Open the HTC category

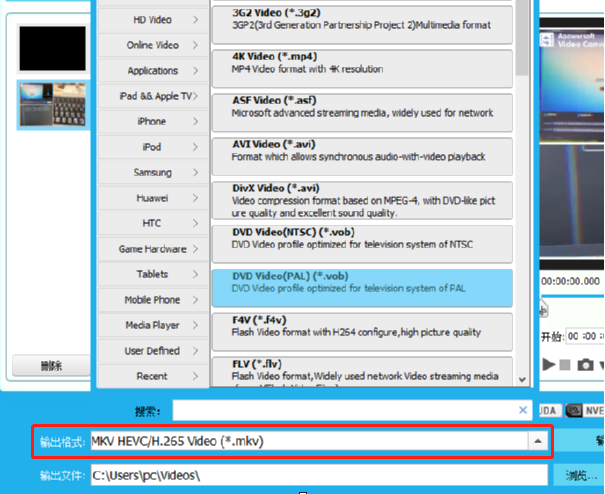153,223
